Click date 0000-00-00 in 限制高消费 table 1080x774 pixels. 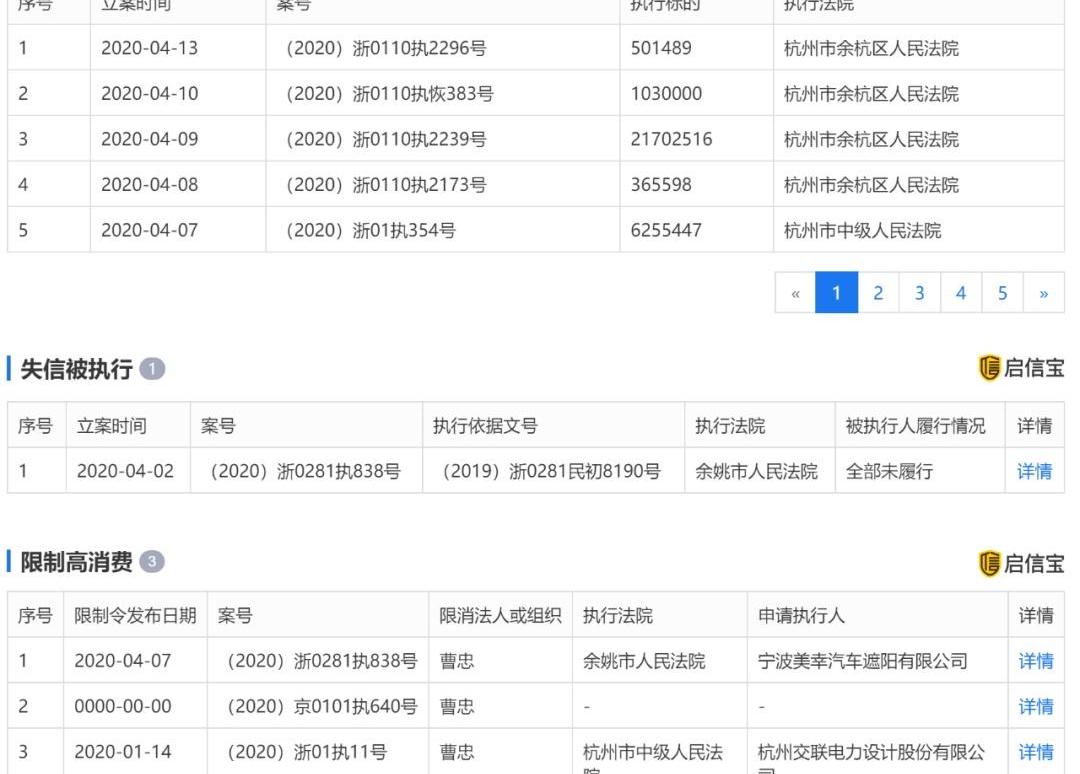tap(123, 707)
